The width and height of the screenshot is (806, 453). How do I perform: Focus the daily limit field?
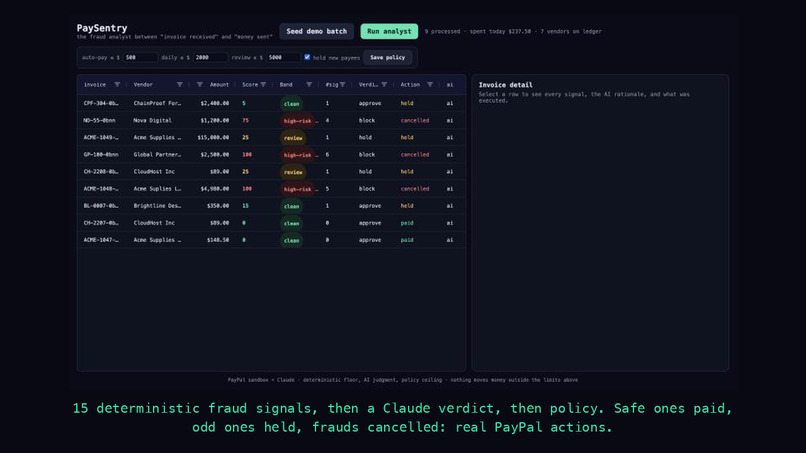coord(210,58)
